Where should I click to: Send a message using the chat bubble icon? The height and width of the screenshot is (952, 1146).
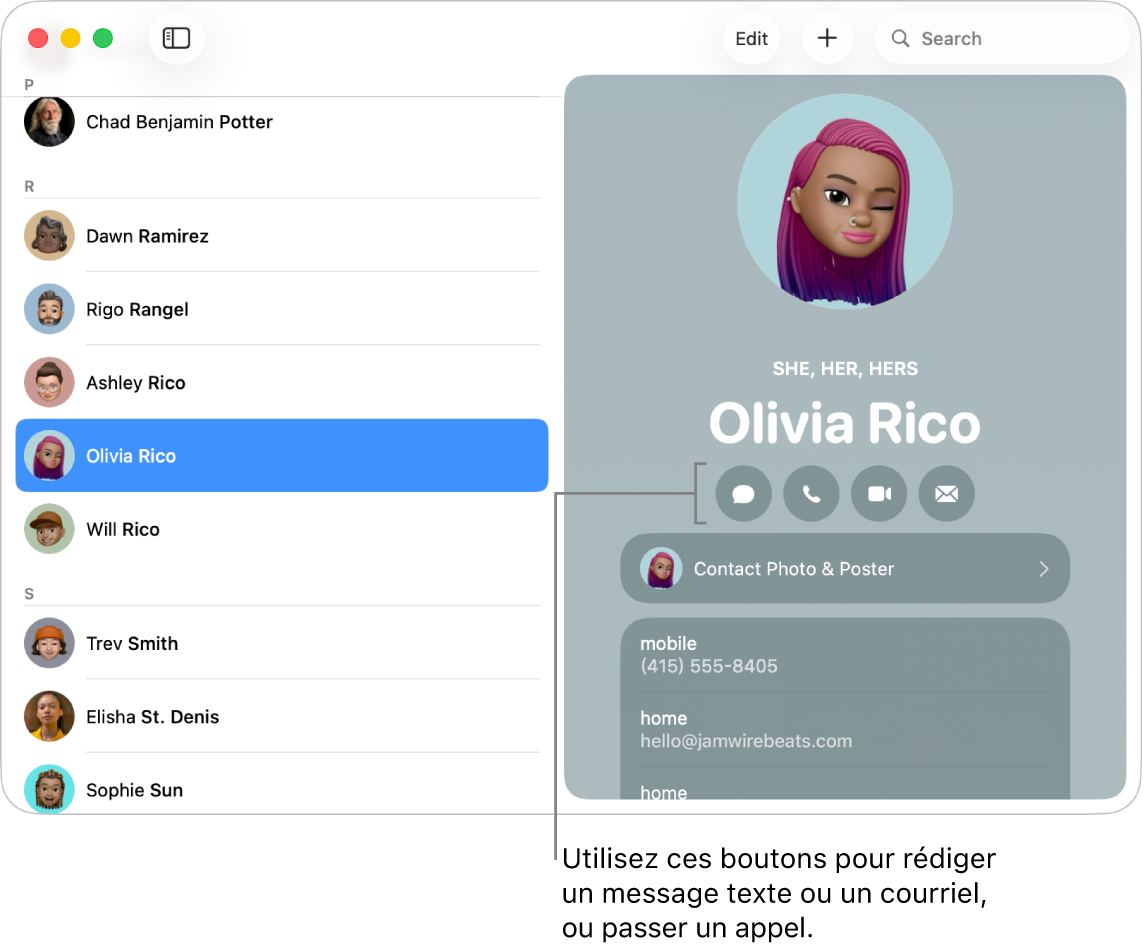click(743, 493)
